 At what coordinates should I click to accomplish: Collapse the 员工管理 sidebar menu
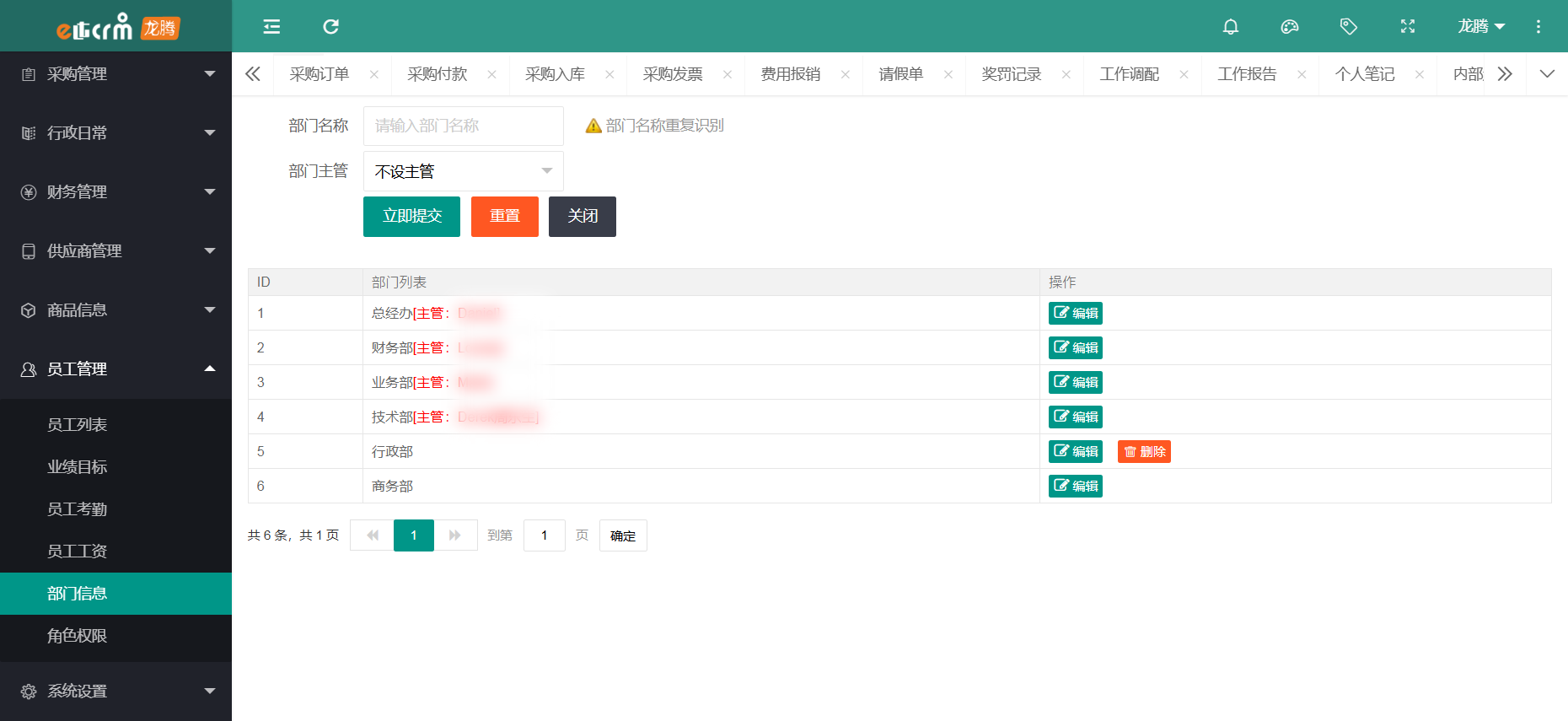(x=115, y=369)
